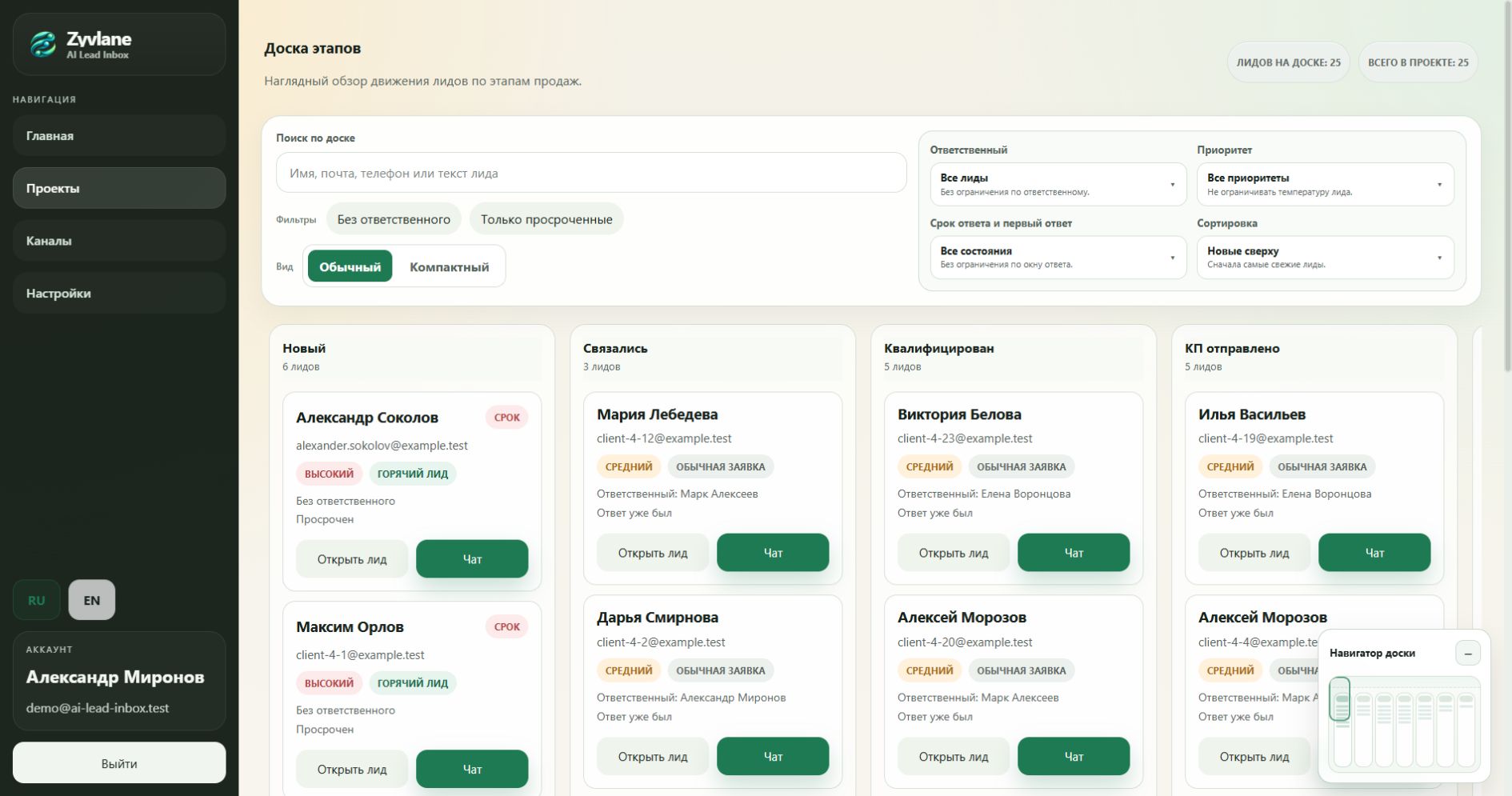The height and width of the screenshot is (796, 1512).
Task: Click ВЫСОКИЙ tag on Александр Соколов card
Action: coord(329,474)
